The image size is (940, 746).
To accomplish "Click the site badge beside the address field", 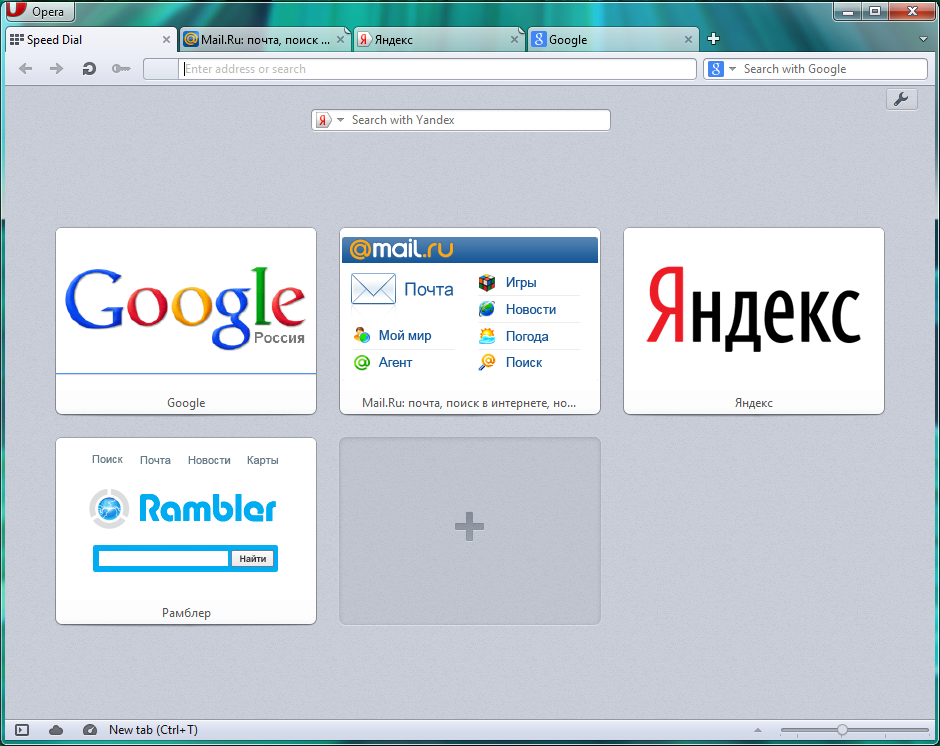I will pos(161,69).
